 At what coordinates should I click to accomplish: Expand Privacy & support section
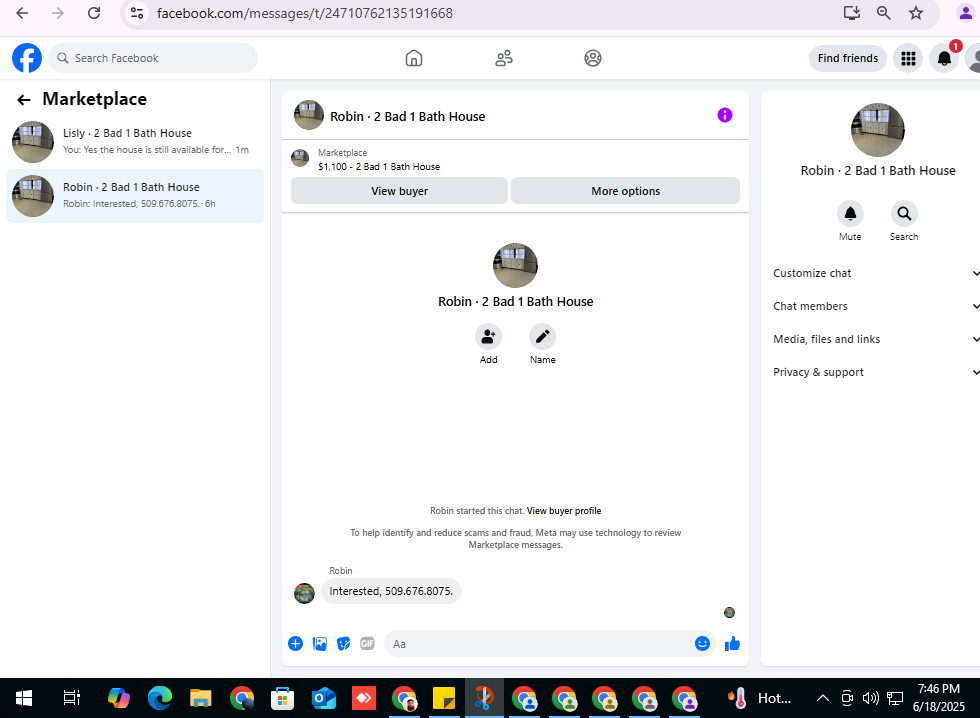coord(876,372)
